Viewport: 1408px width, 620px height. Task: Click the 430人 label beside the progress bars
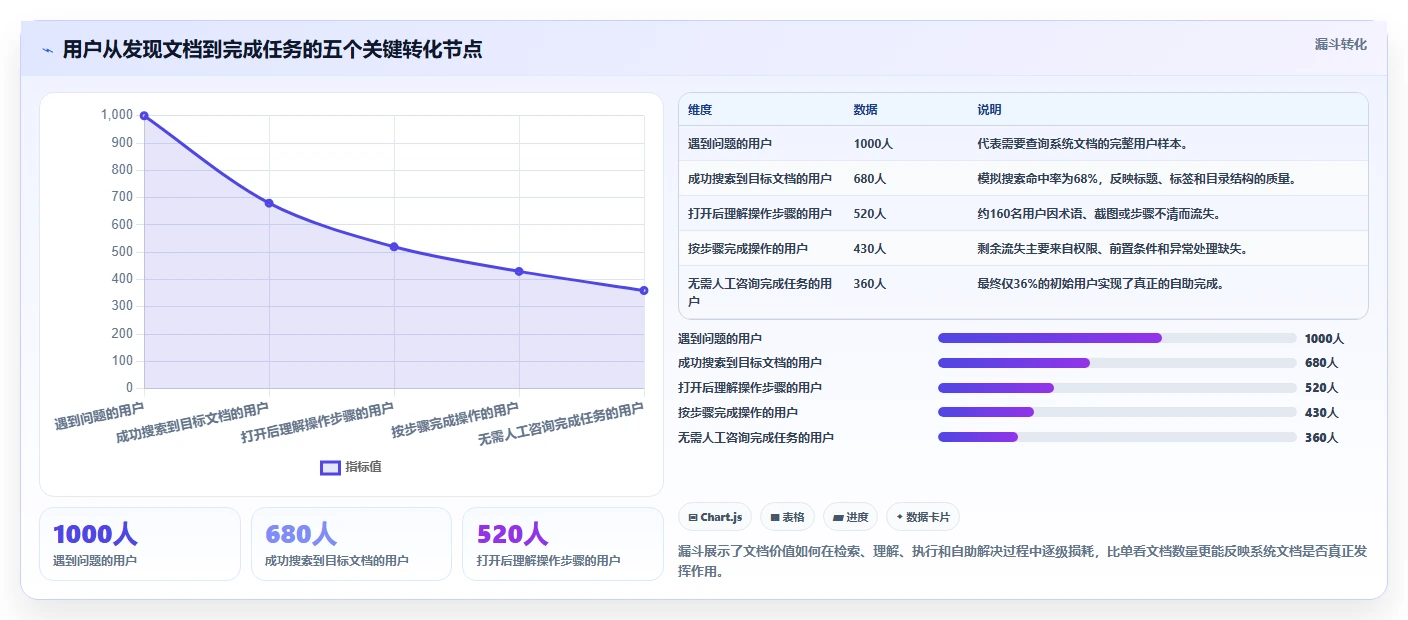[x=1321, y=413]
